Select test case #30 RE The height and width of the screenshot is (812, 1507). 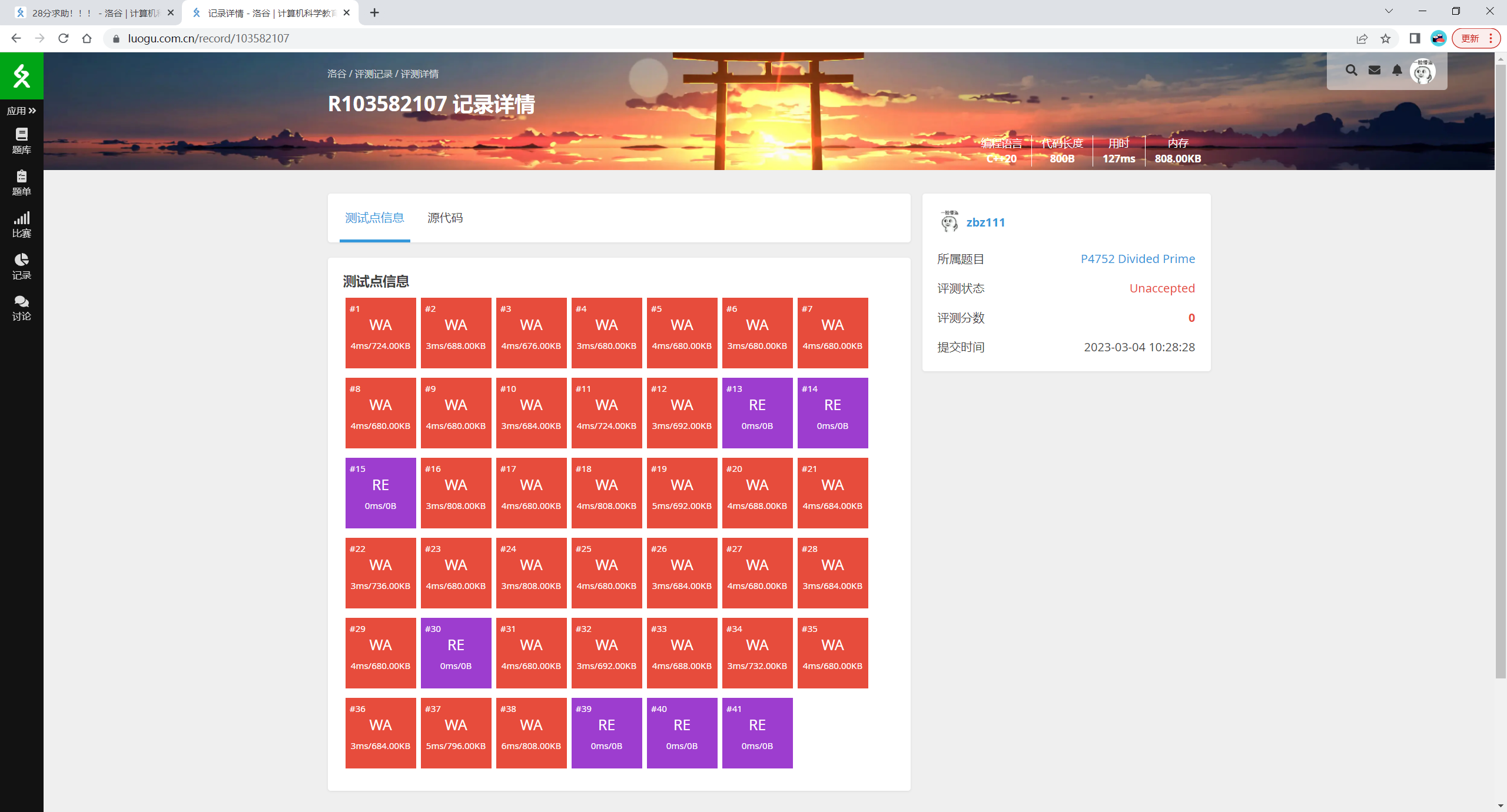point(456,653)
